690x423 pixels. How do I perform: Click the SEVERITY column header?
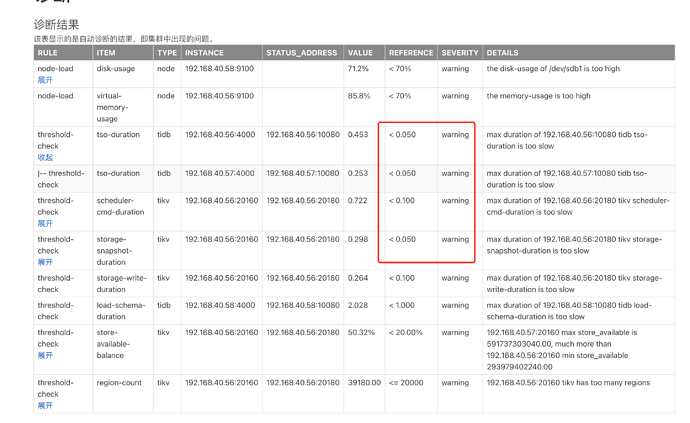(x=460, y=53)
